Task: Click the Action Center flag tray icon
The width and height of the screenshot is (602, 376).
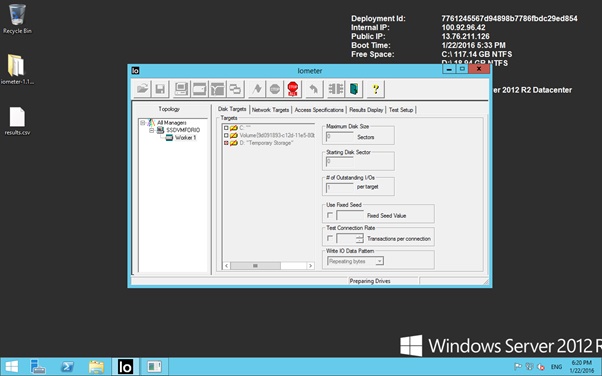Action: [x=518, y=367]
